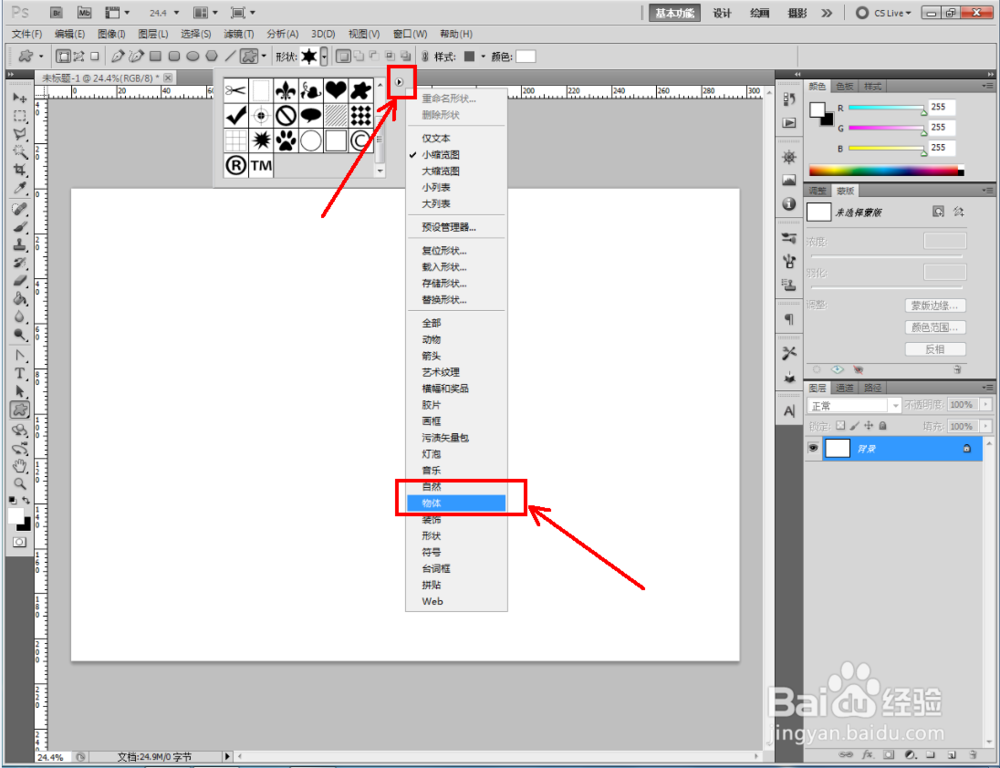Enable Fill Pixels mode in options bar
This screenshot has height=768, width=1000.
(94, 56)
